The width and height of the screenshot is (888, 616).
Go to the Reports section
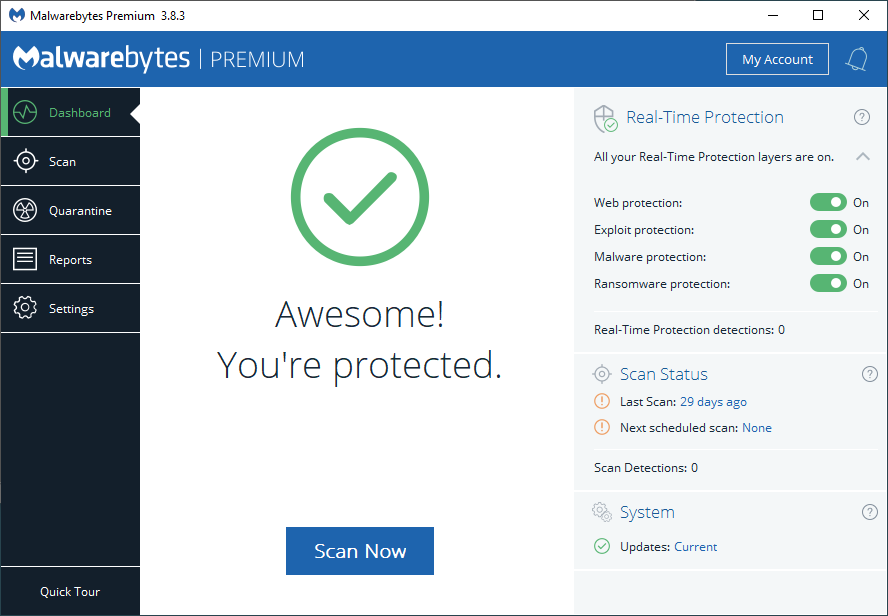point(70,260)
